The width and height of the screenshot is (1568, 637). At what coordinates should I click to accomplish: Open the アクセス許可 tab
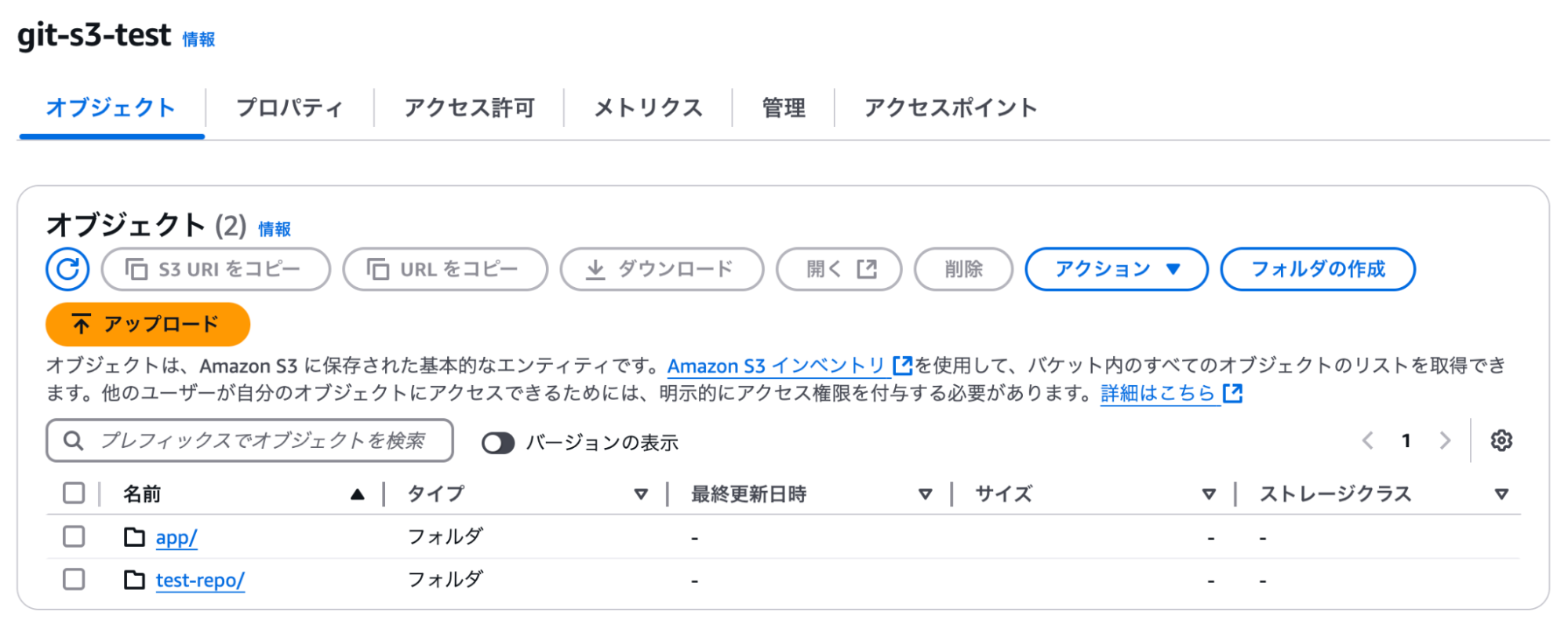[469, 107]
